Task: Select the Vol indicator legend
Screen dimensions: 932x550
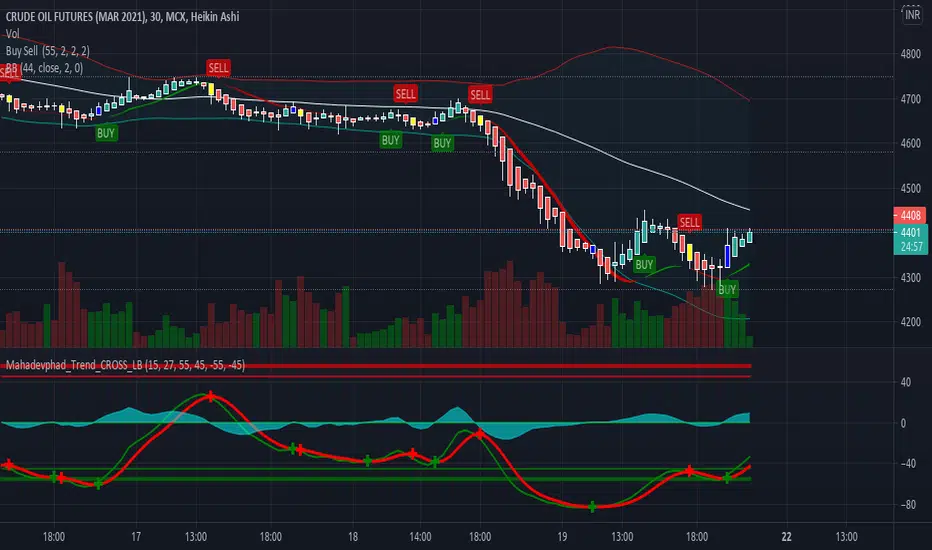Action: [x=12, y=34]
